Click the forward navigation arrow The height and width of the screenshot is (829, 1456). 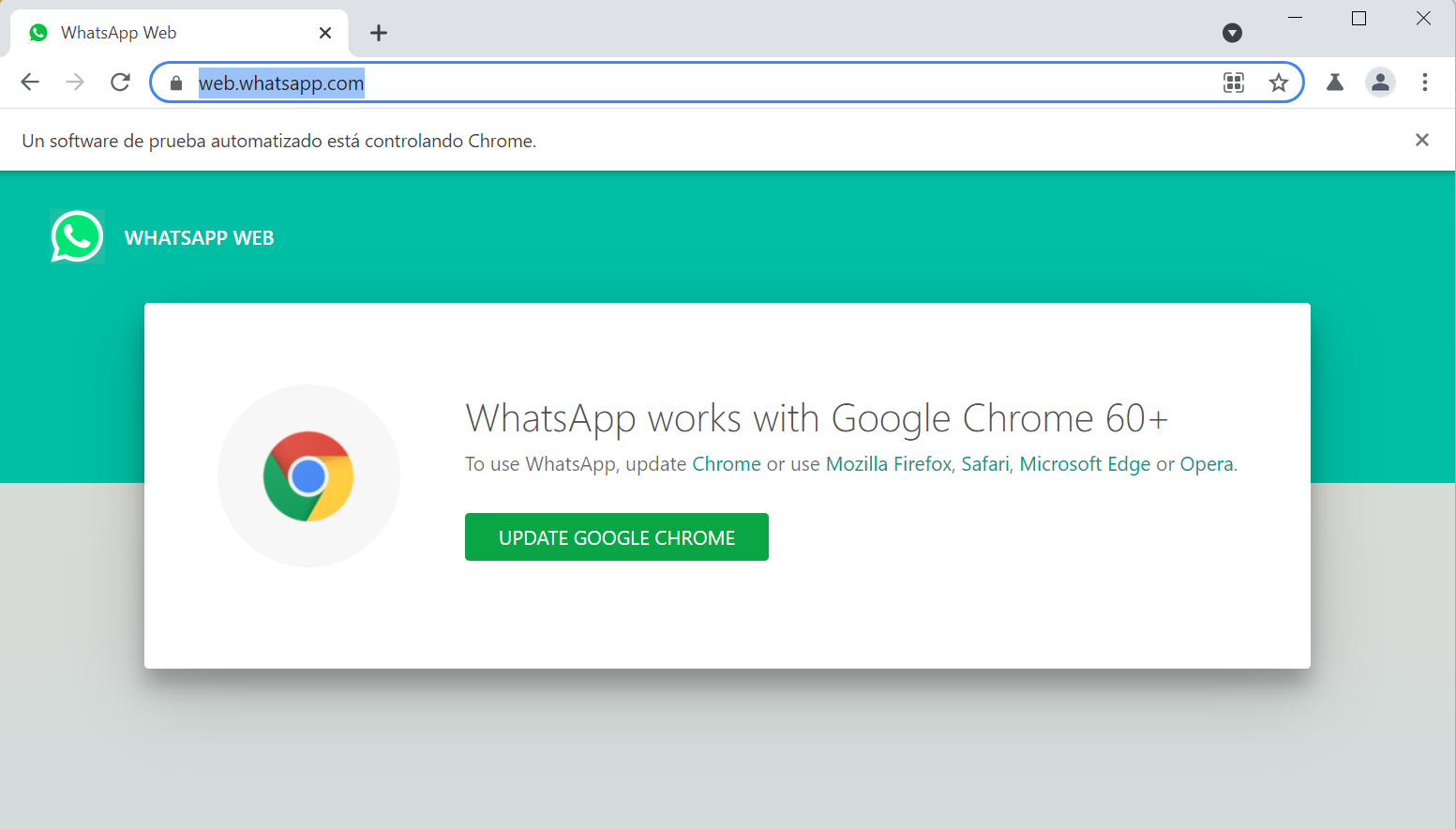point(75,83)
